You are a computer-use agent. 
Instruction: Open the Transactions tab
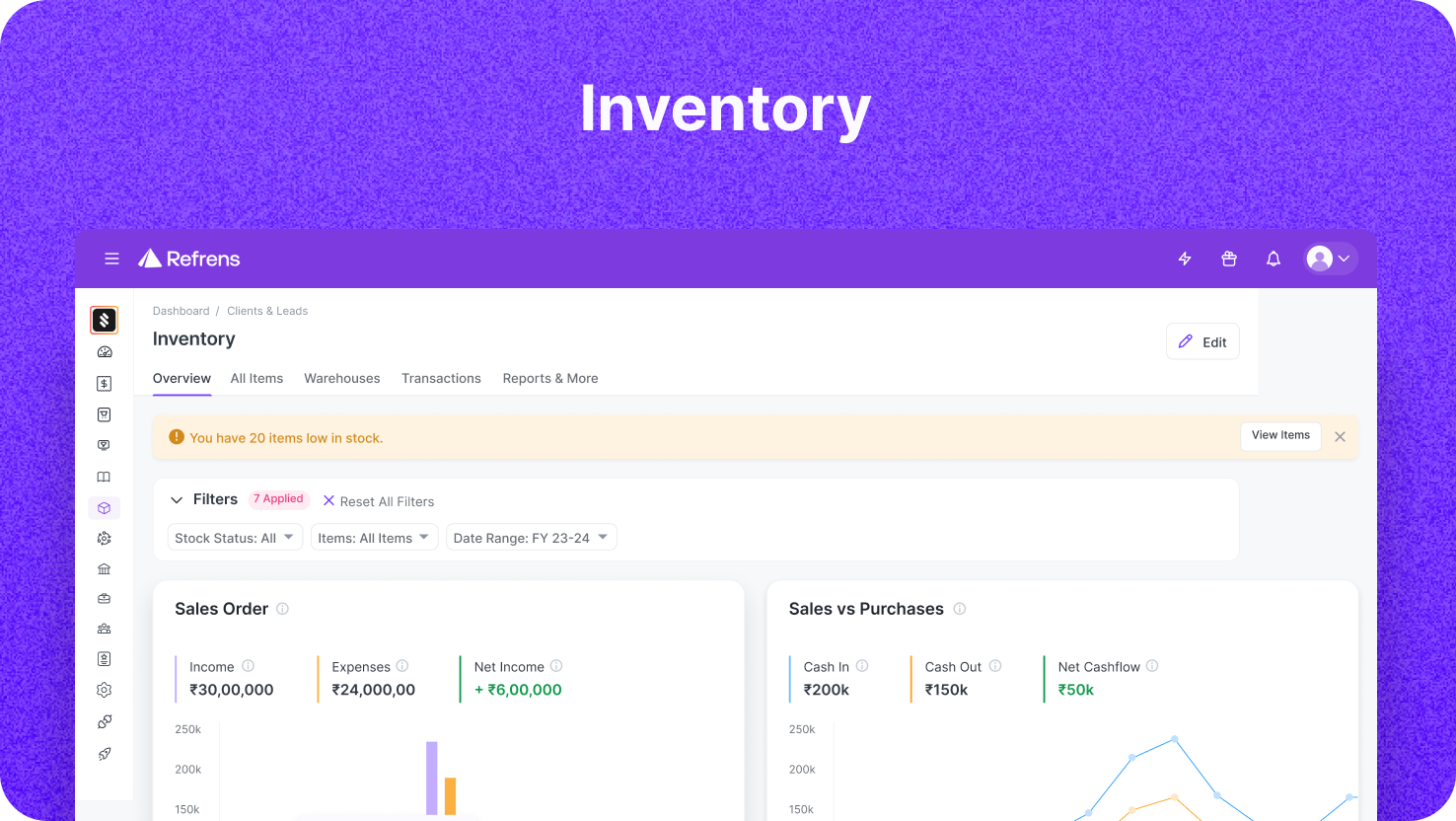(x=441, y=378)
